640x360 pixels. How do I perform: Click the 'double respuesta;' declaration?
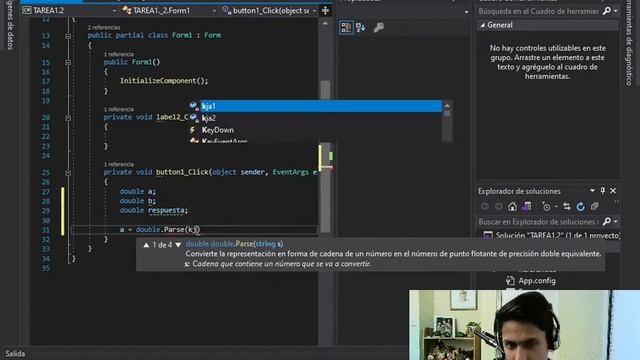tap(153, 211)
